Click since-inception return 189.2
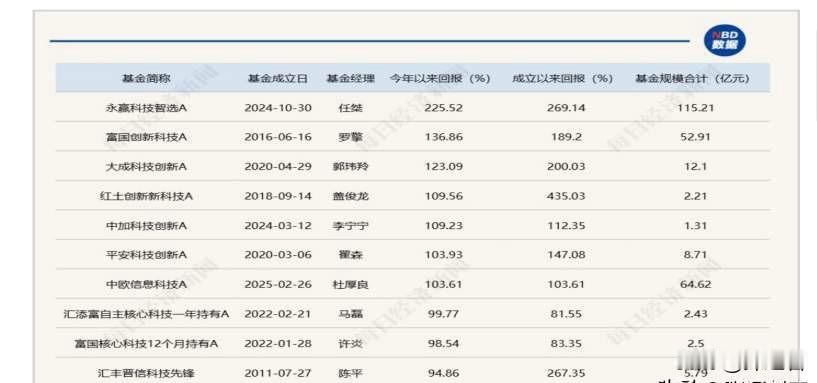The height and width of the screenshot is (383, 817). pyautogui.click(x=566, y=137)
